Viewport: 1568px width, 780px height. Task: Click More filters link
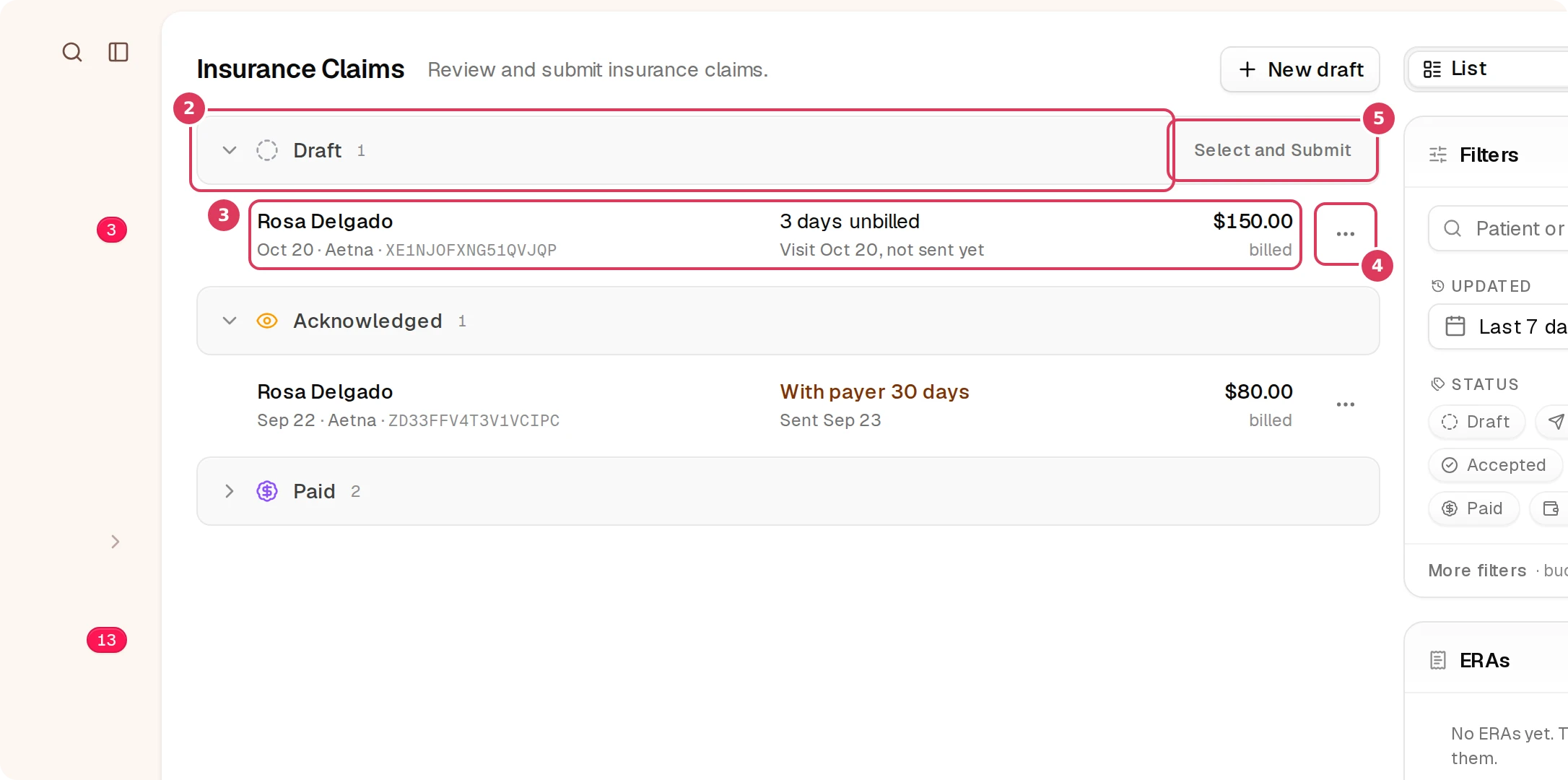click(1477, 571)
